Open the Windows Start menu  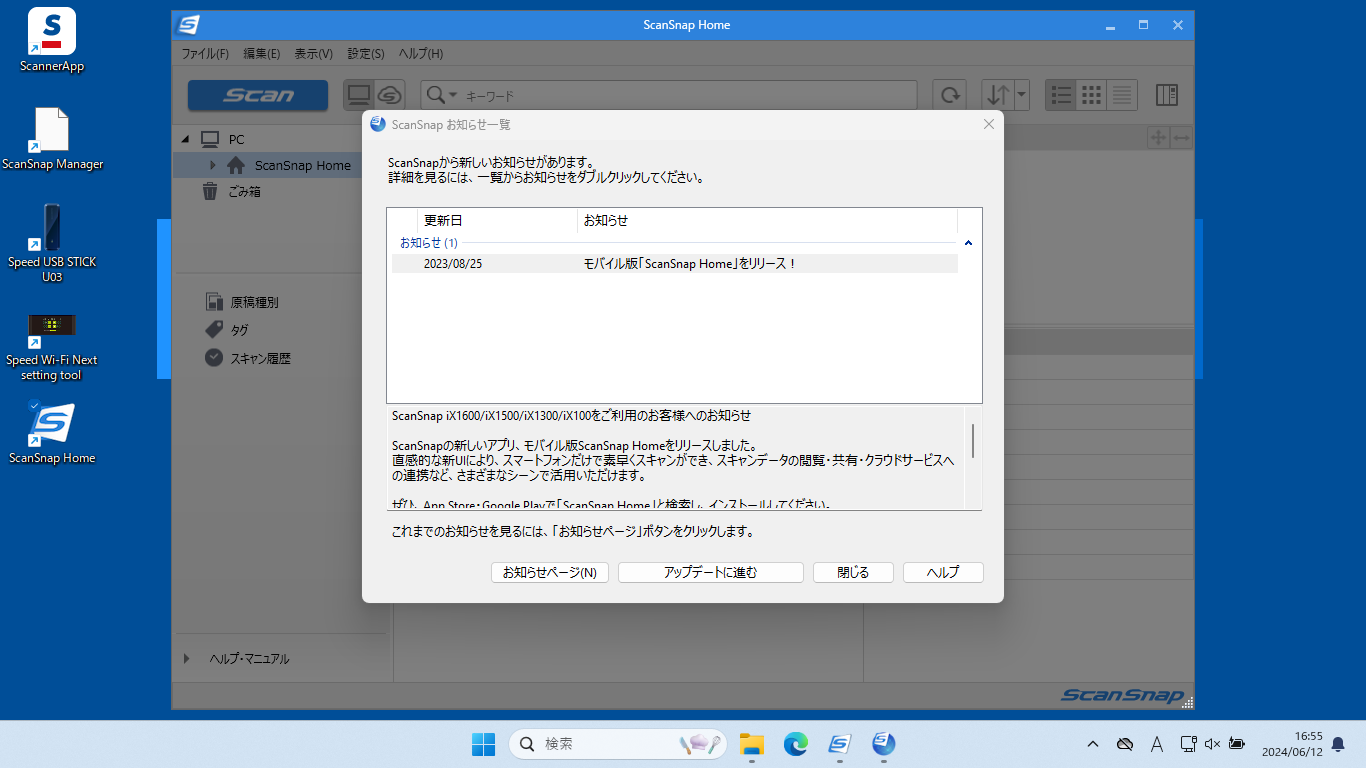tap(483, 744)
